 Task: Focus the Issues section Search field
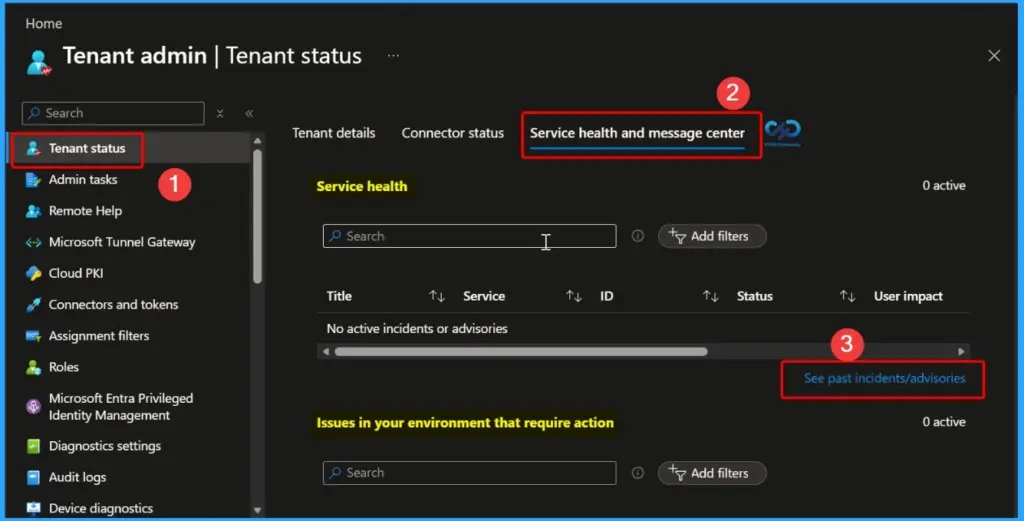tap(470, 473)
